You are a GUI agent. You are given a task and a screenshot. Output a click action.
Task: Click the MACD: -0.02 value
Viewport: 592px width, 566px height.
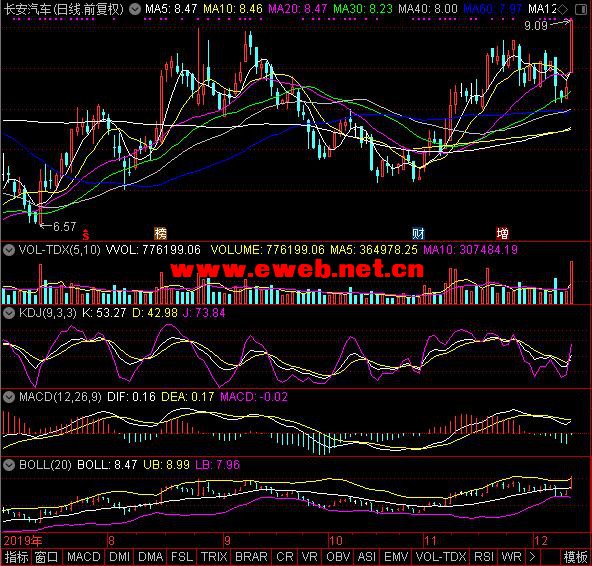(x=254, y=397)
